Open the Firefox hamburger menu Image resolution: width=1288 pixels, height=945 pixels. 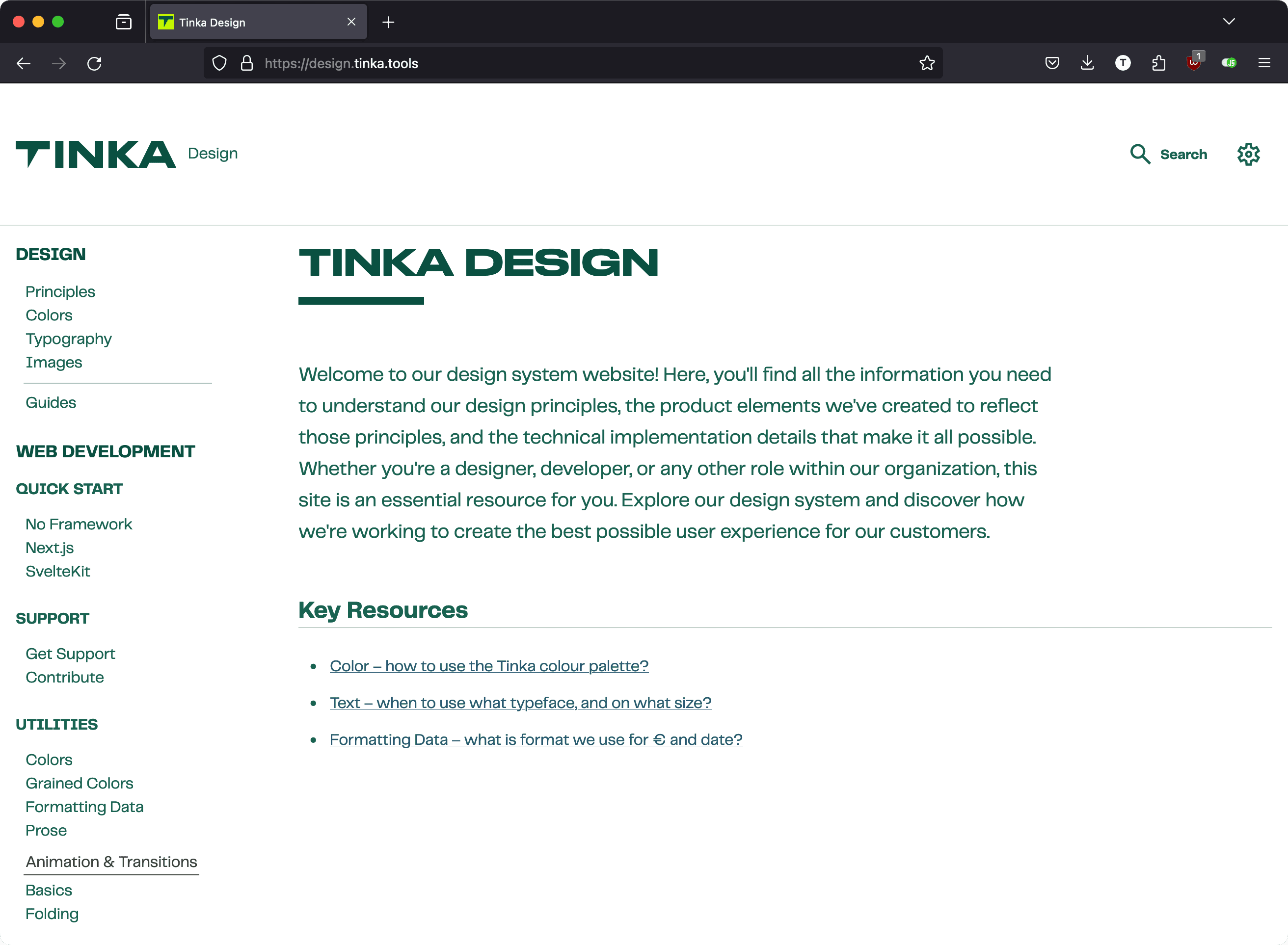pos(1264,63)
